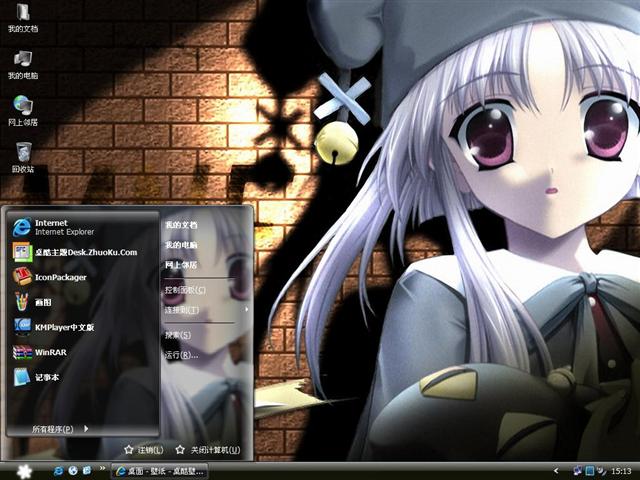
Task: Click 关闭计算机(U) shut down button
Action: click(x=208, y=450)
